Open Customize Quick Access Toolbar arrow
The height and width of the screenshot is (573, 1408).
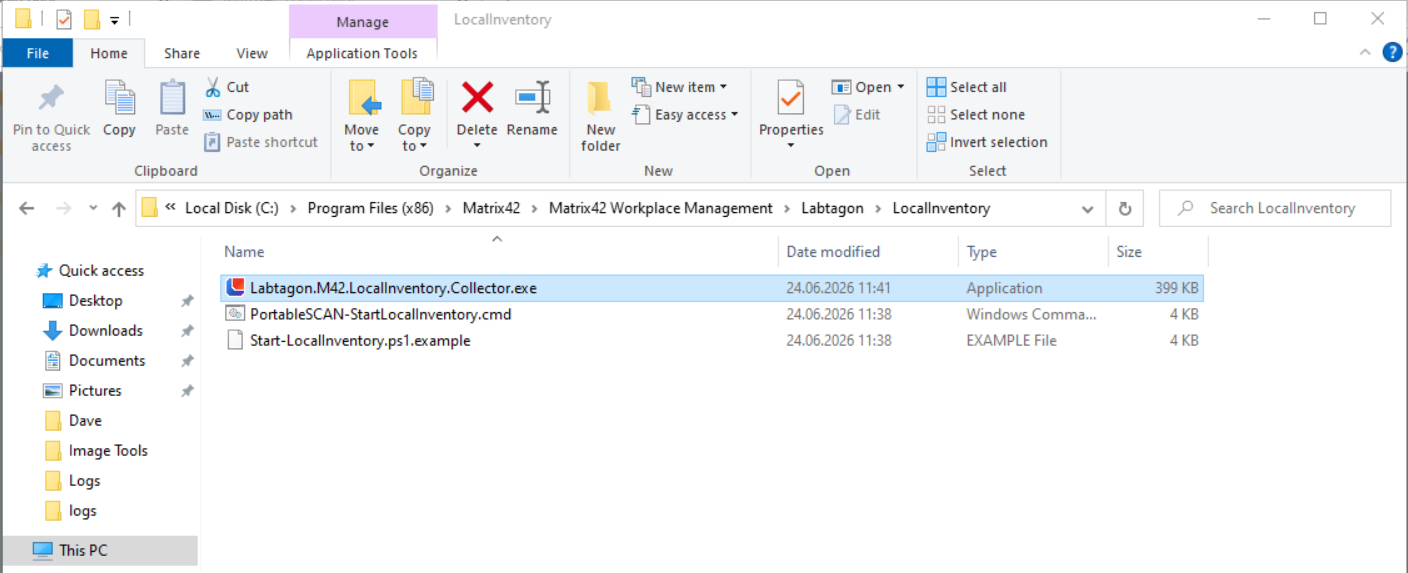[x=115, y=20]
